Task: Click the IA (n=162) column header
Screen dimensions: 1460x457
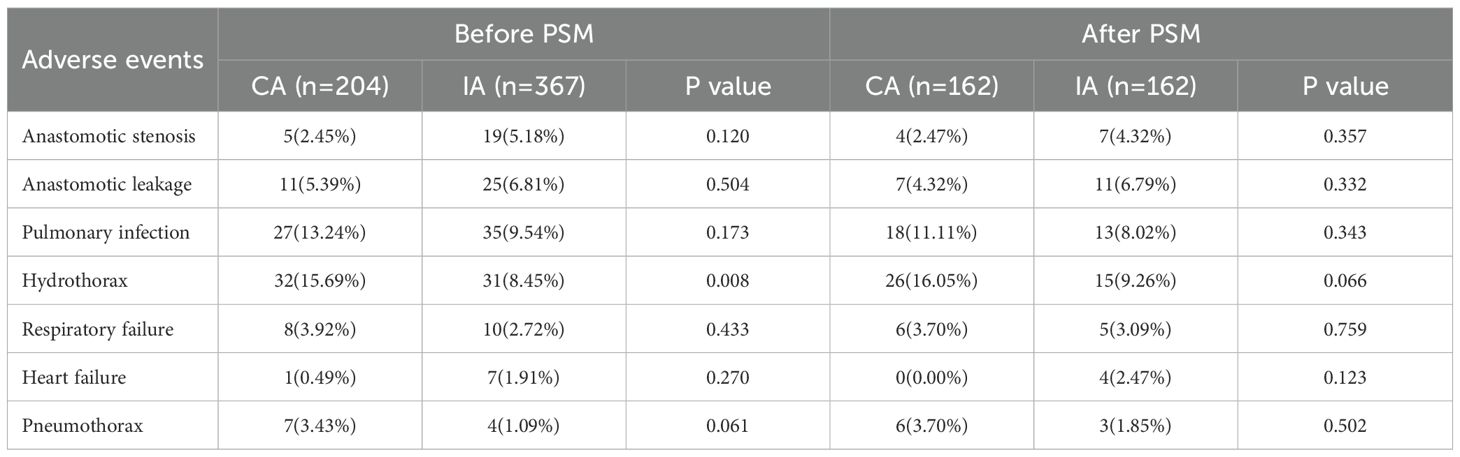Action: tap(1136, 86)
